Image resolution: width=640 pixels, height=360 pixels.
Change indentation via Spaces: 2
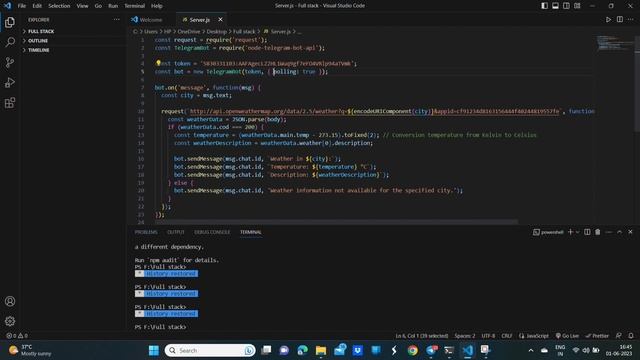click(465, 336)
